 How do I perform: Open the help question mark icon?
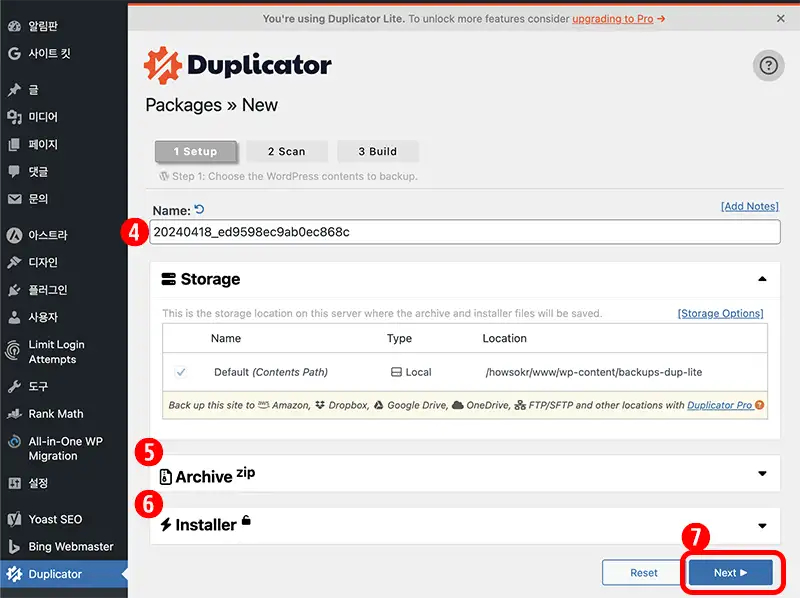coord(768,65)
